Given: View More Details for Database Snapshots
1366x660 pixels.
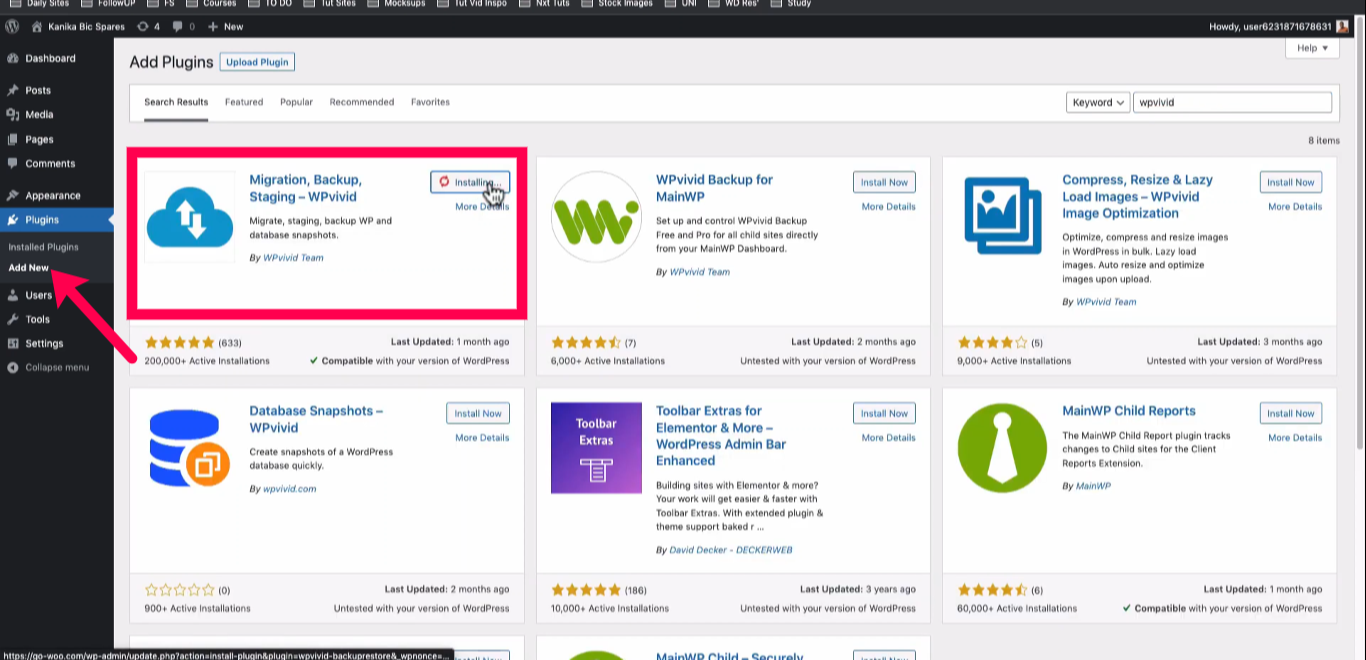Looking at the screenshot, I should click(x=482, y=438).
